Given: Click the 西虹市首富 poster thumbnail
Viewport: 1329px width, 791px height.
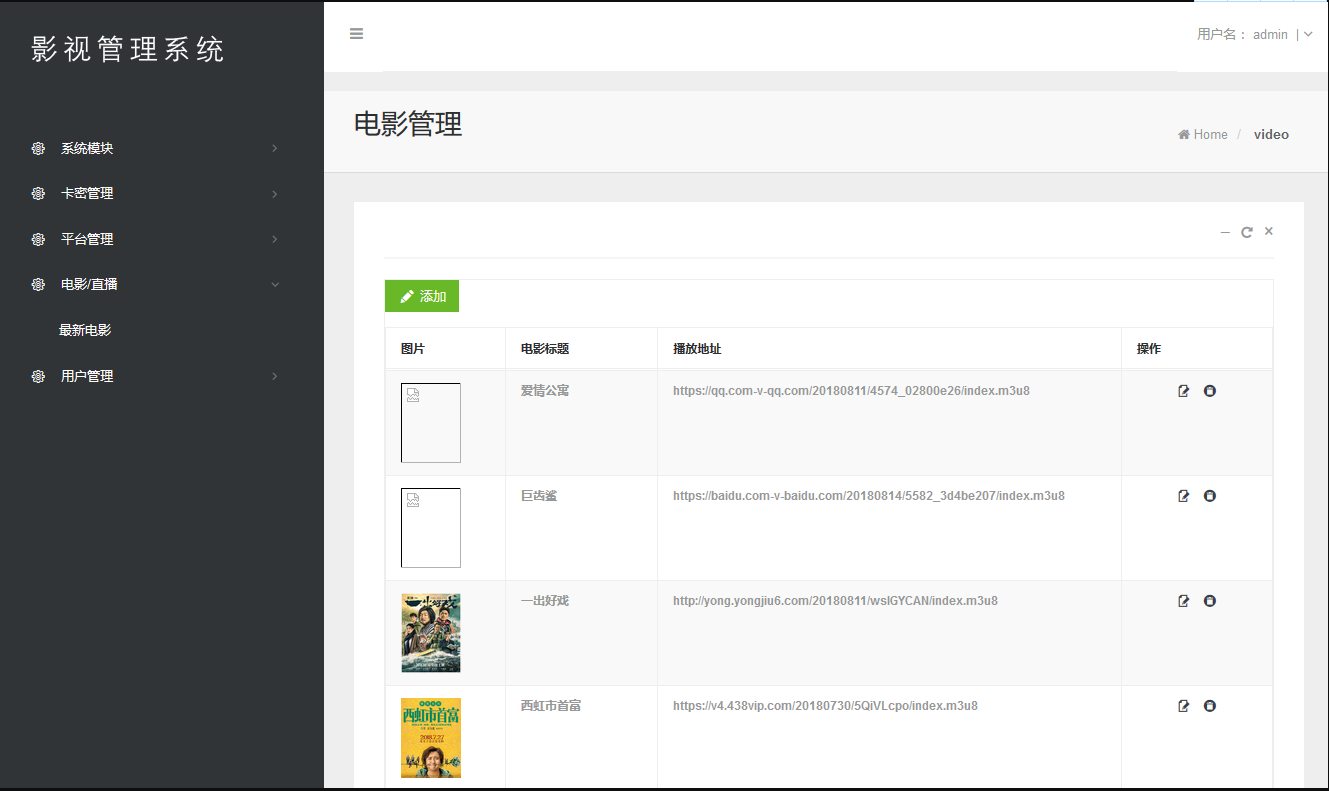Looking at the screenshot, I should 431,737.
